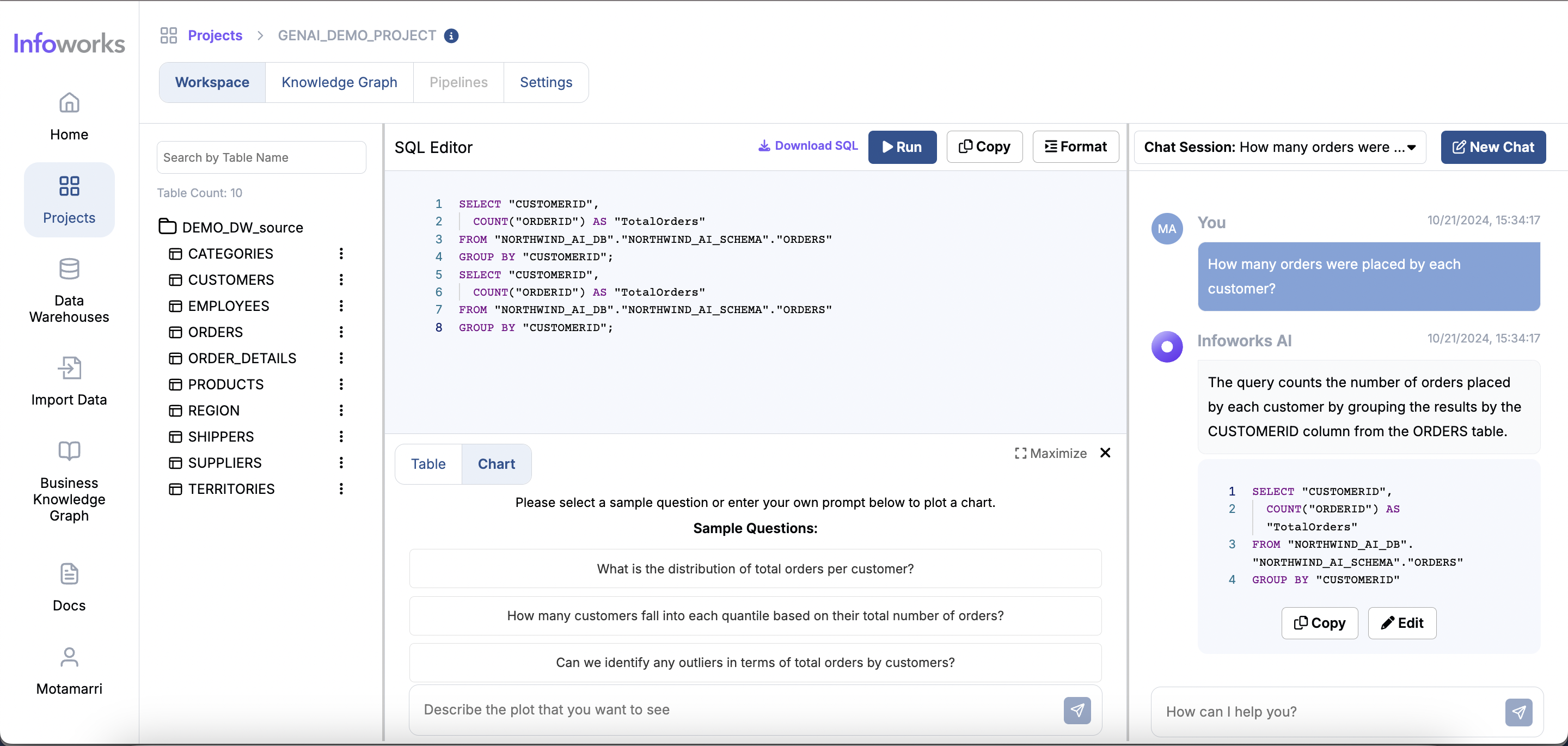
Task: Select the EMPLOYEES table
Action: 228,305
